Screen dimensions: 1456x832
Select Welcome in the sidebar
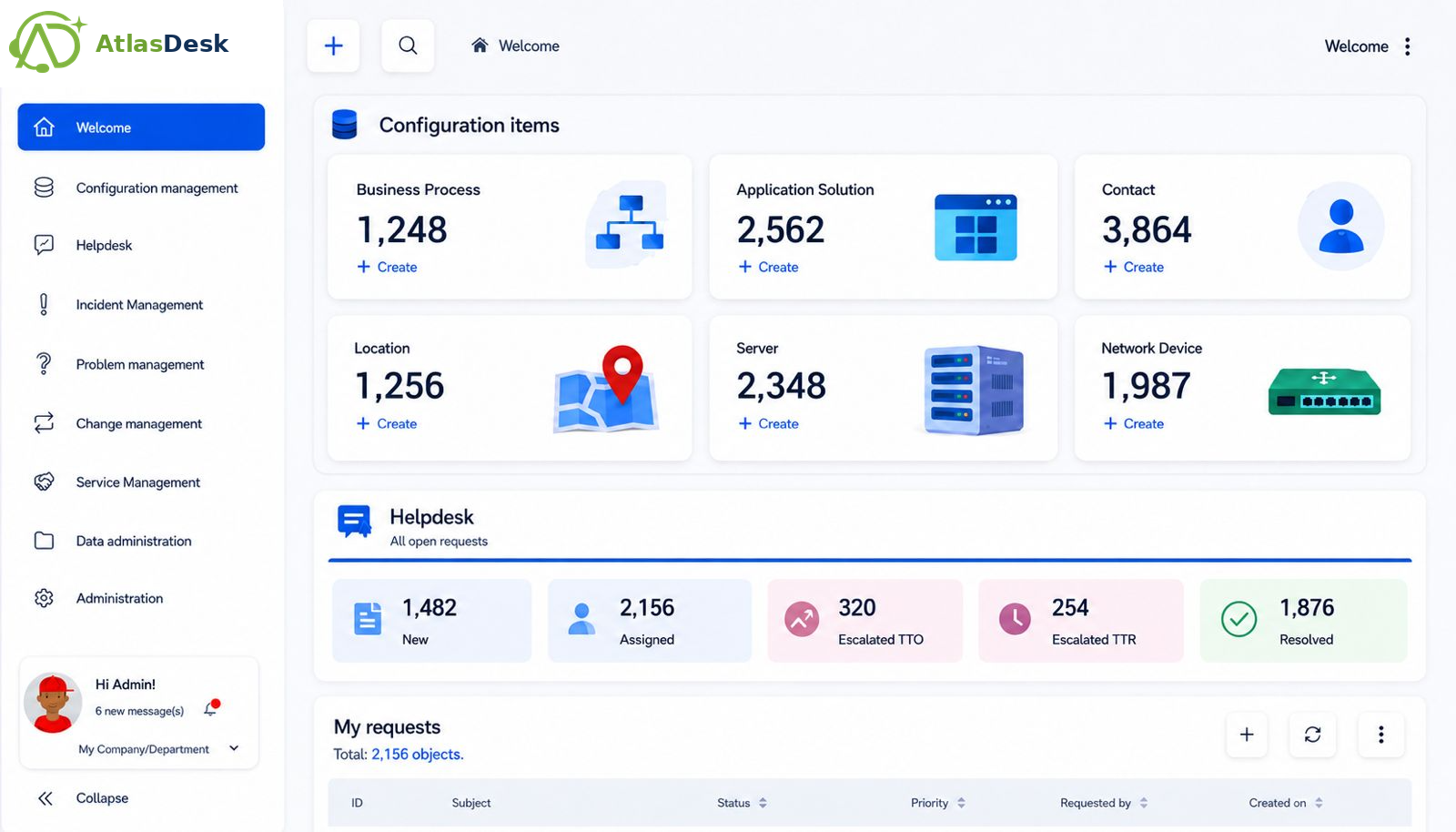pyautogui.click(x=141, y=127)
